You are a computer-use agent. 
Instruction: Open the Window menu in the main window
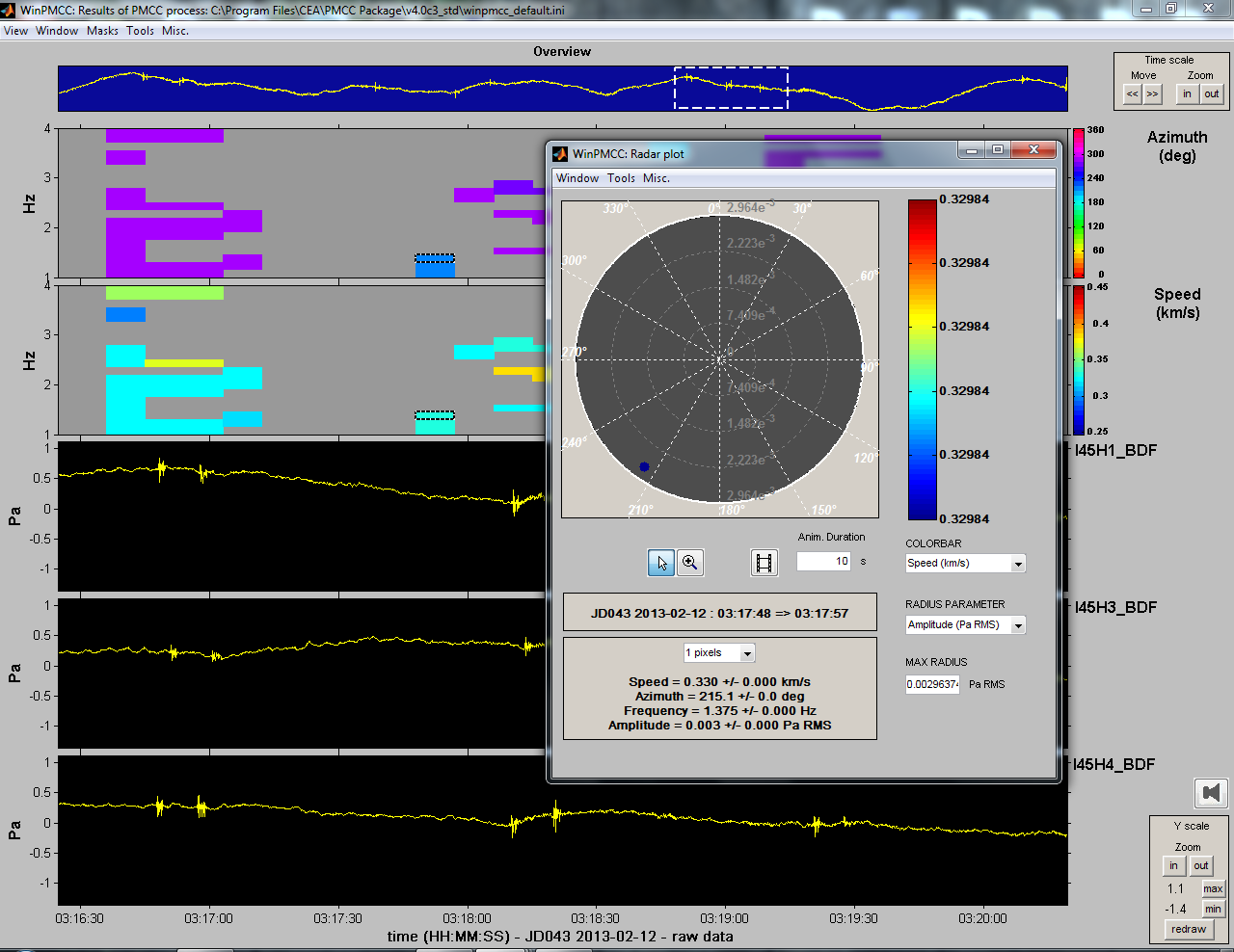click(x=57, y=31)
